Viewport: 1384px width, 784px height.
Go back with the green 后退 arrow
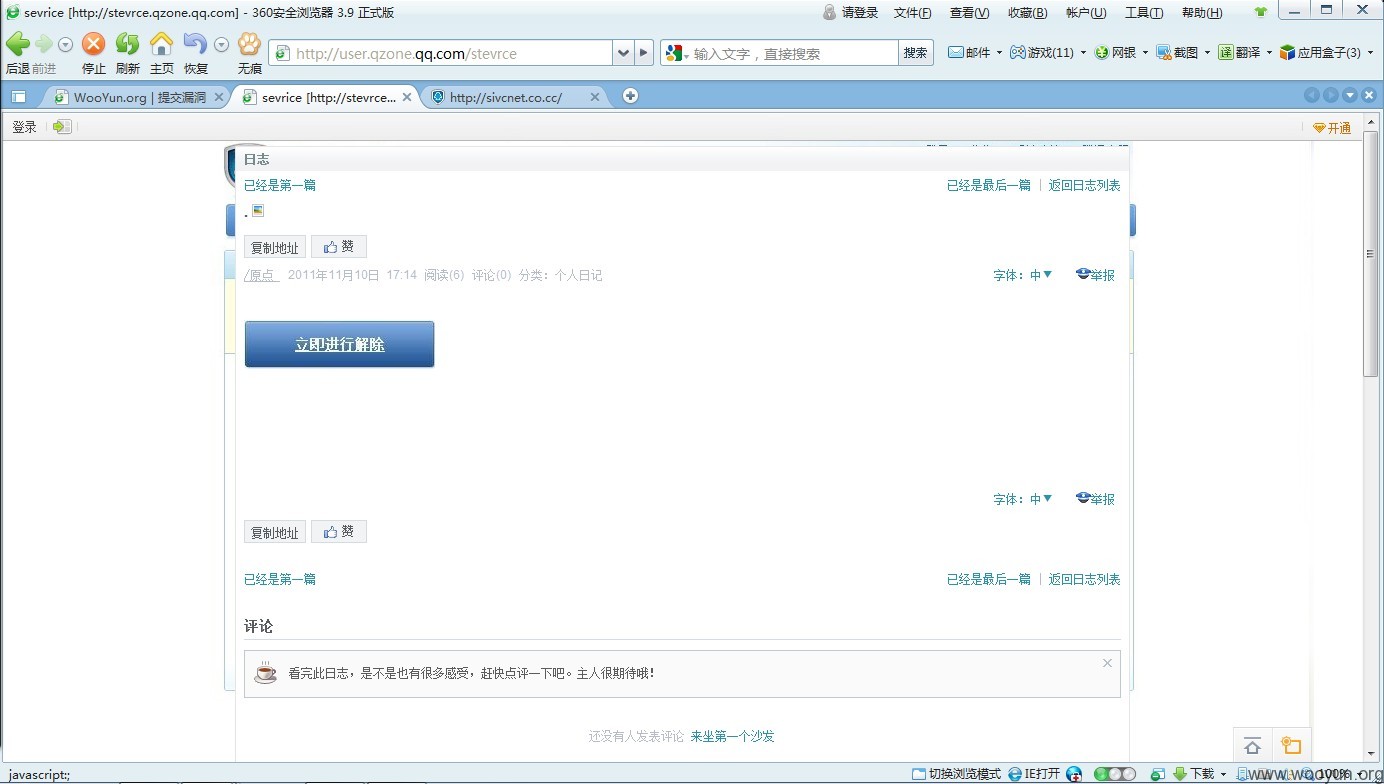coord(17,44)
